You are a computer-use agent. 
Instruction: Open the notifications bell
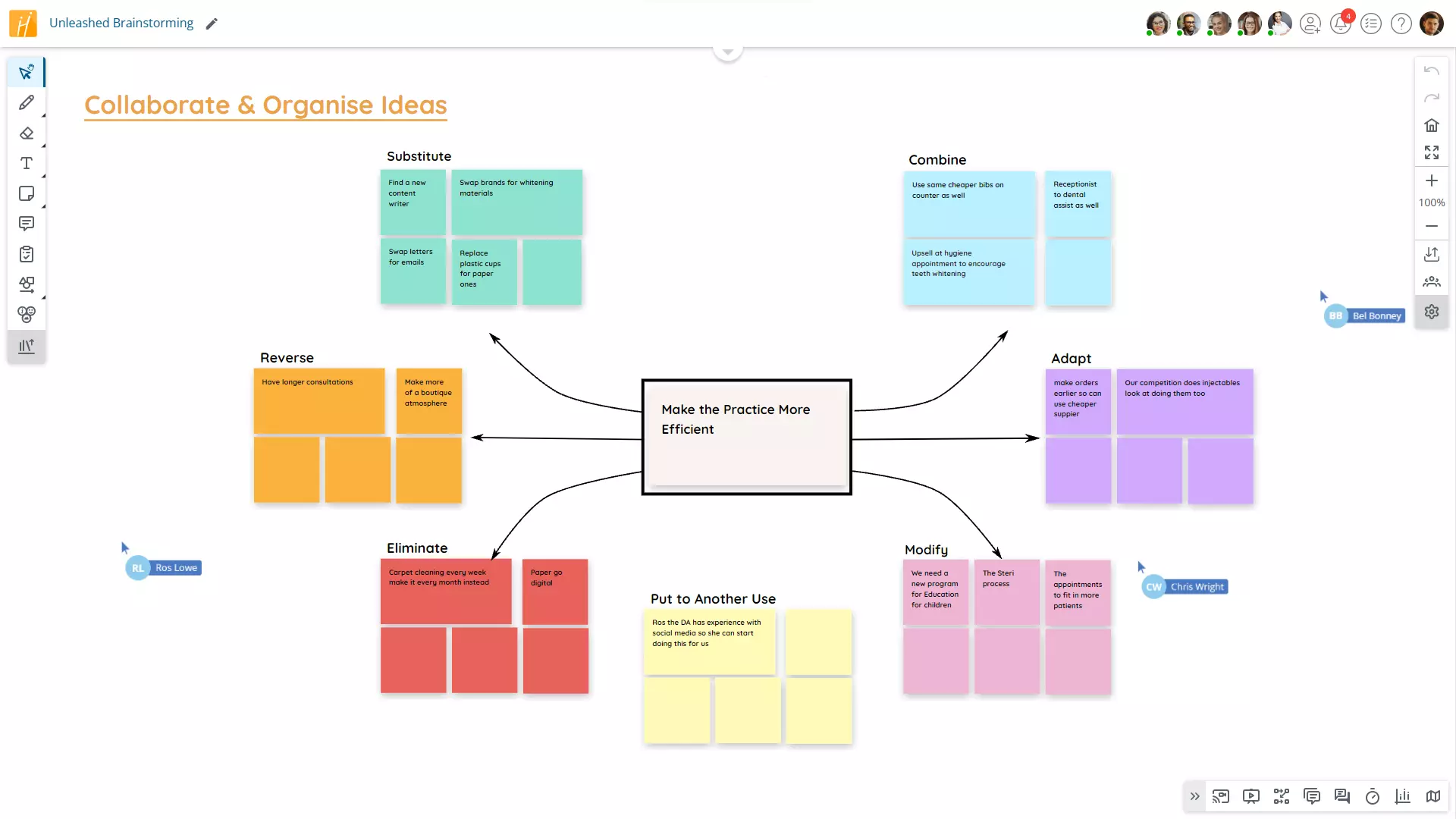[1341, 24]
